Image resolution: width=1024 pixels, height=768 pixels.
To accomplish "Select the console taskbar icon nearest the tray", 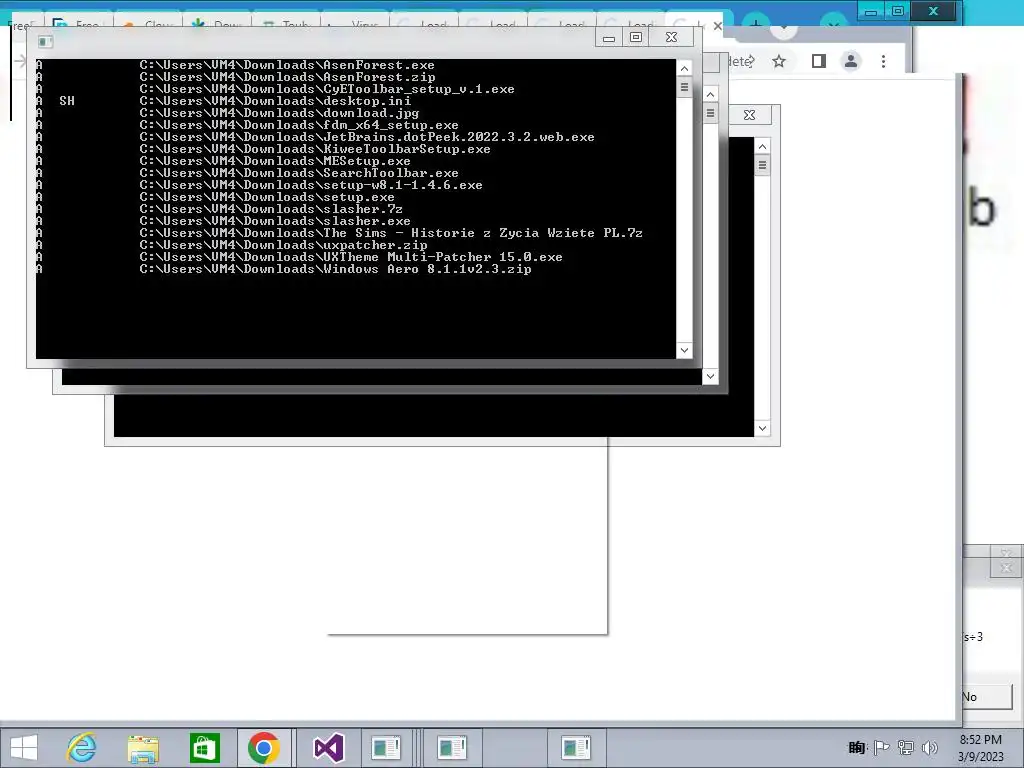I will pos(576,748).
